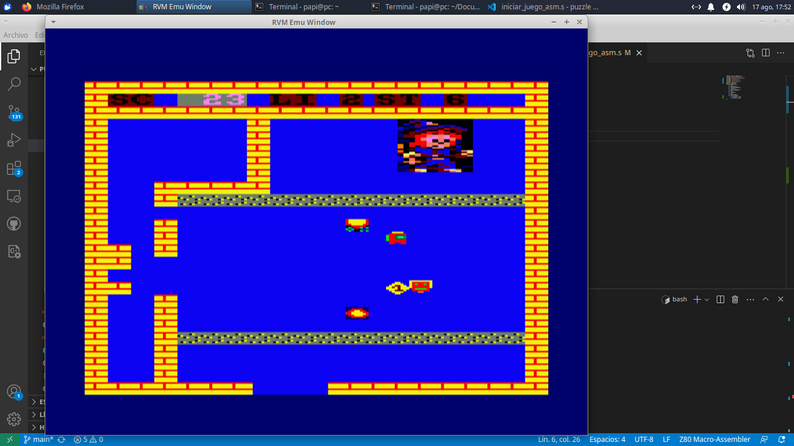Close the iniciar_juego_asm.s editor tab

[x=639, y=53]
